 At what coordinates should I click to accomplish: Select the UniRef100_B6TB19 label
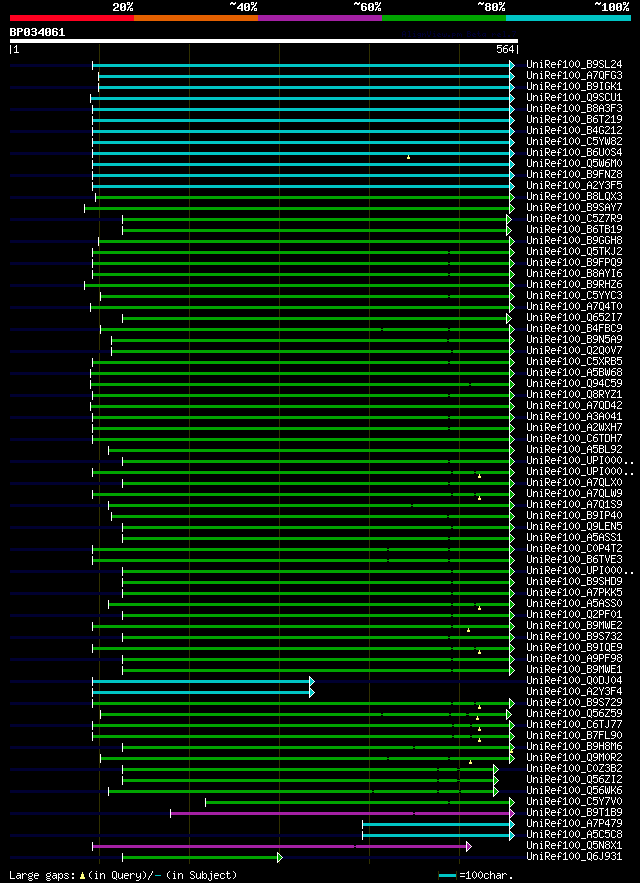point(574,229)
